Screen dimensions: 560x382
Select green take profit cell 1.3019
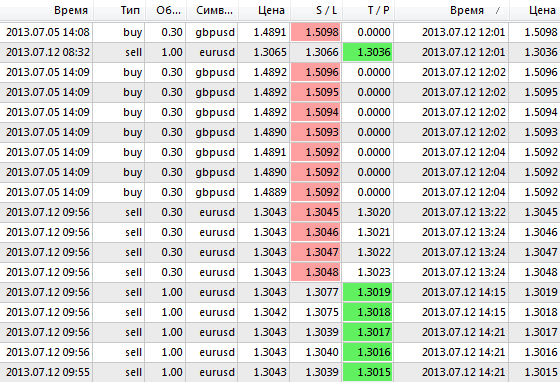click(x=368, y=292)
